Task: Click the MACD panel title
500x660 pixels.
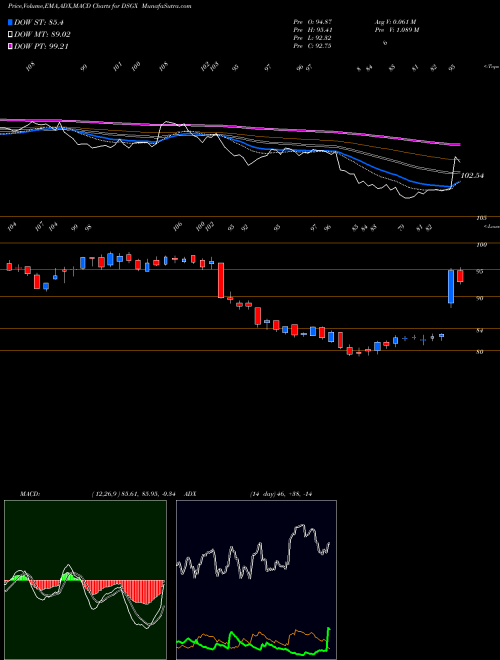Action: coord(29,494)
